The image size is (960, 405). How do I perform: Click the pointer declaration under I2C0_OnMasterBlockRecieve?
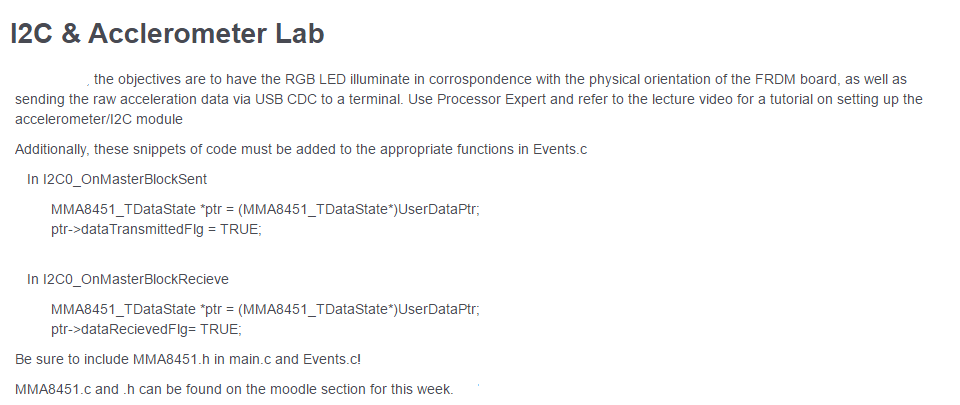265,308
